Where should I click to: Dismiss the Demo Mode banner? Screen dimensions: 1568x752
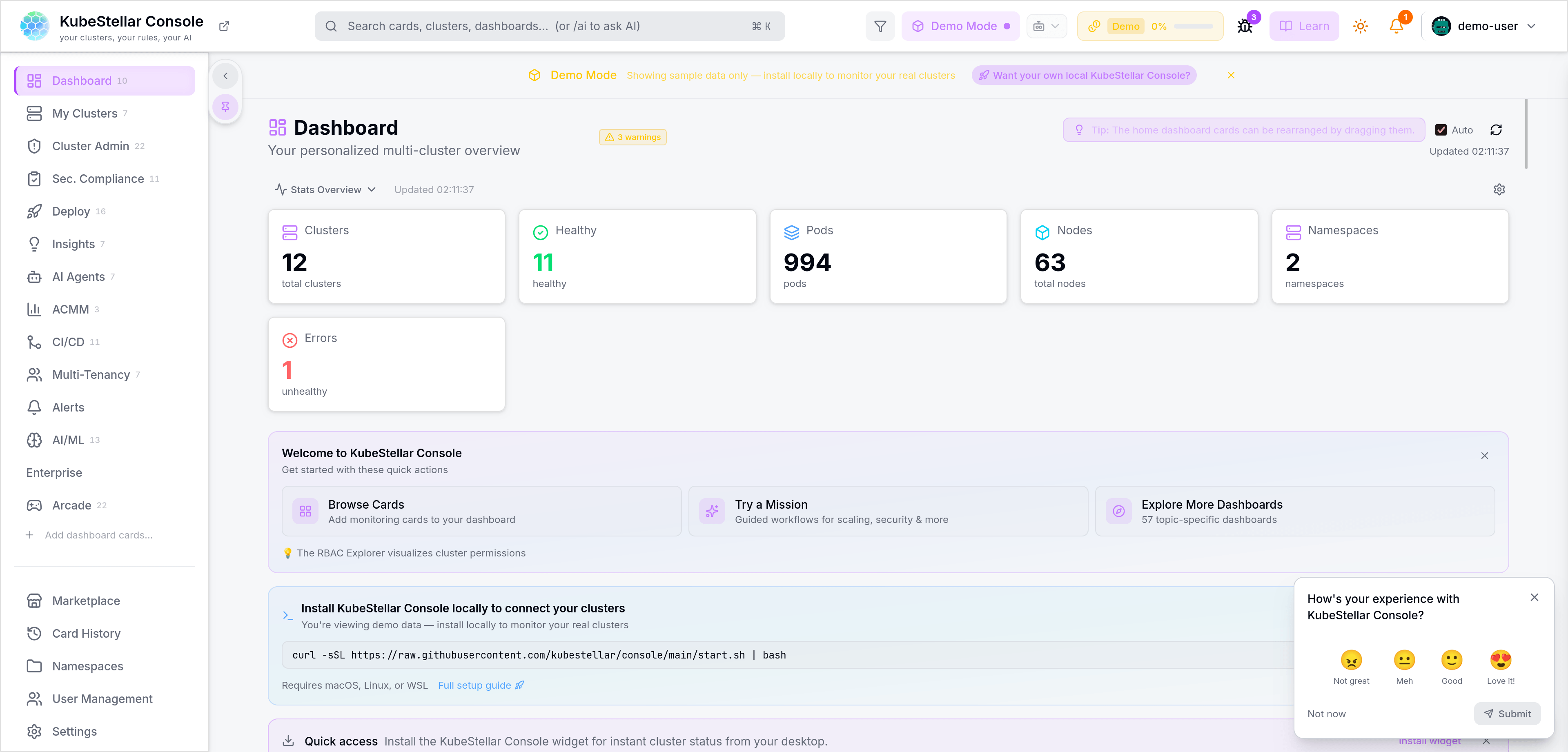pos(1231,76)
